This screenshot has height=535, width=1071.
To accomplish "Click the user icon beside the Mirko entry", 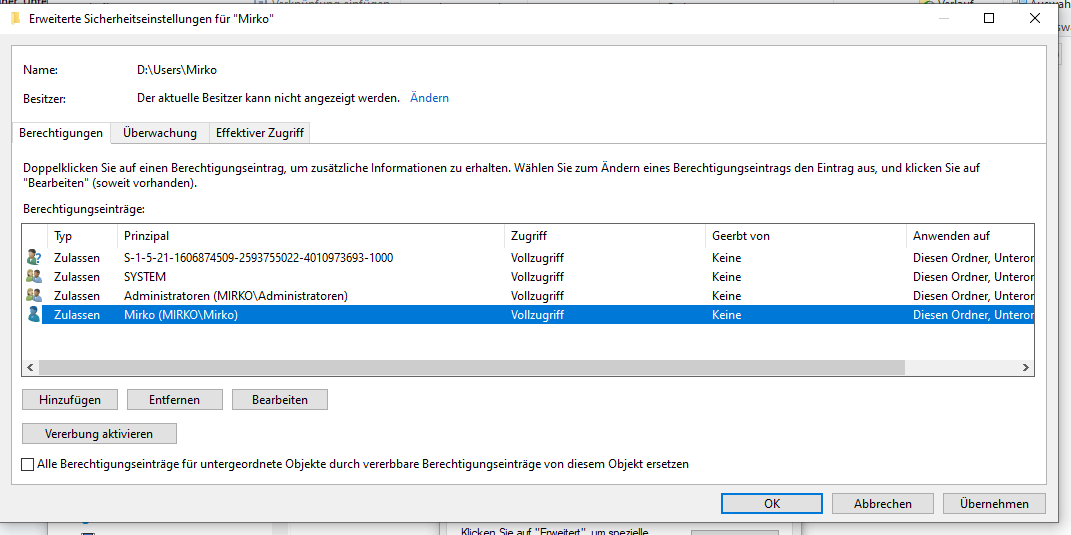I will click(33, 315).
